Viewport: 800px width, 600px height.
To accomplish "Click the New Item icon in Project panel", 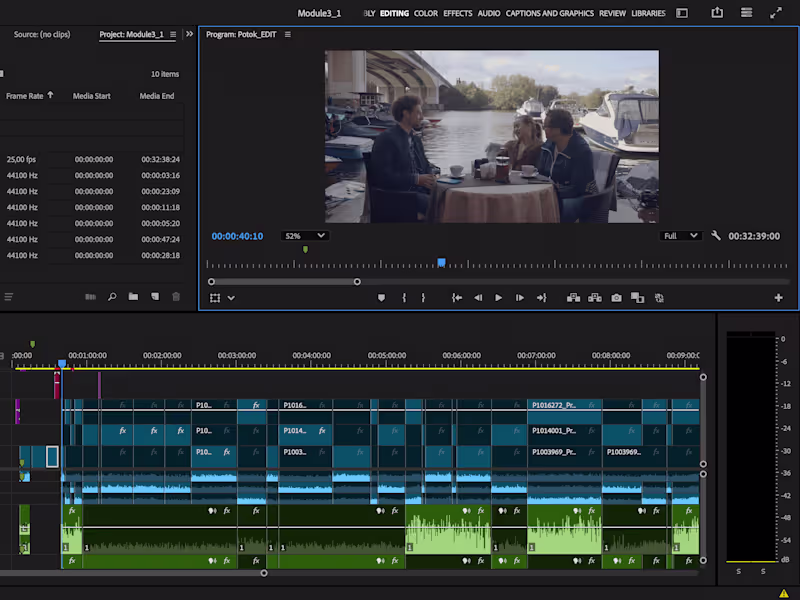I will tap(155, 297).
